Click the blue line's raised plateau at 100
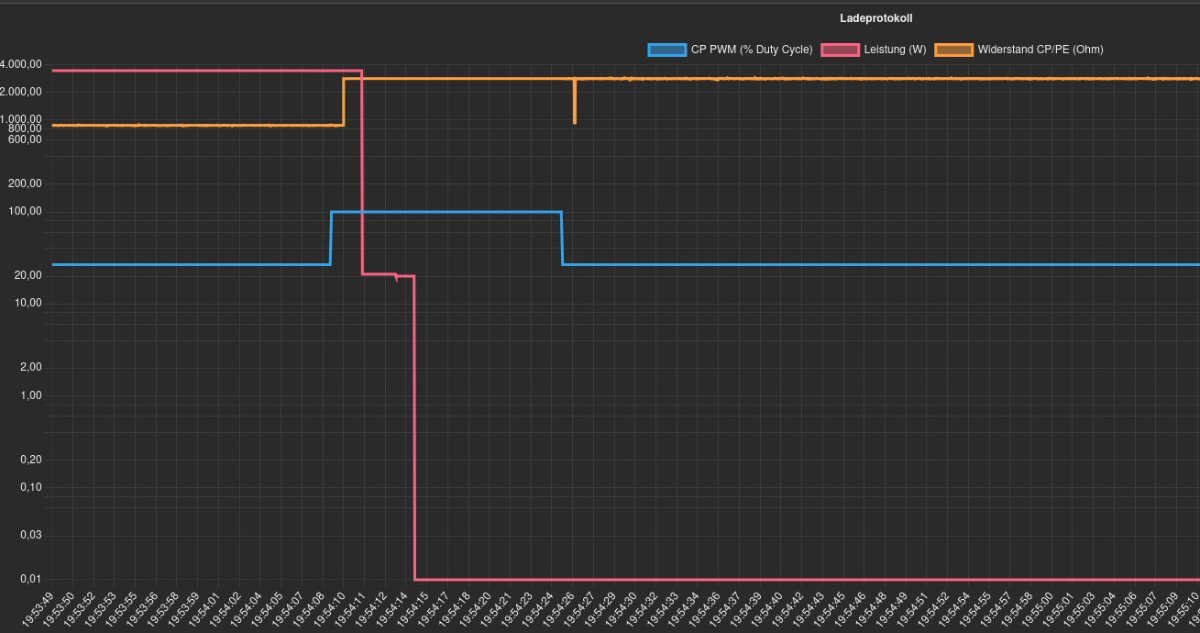The image size is (1200, 633). [x=445, y=212]
